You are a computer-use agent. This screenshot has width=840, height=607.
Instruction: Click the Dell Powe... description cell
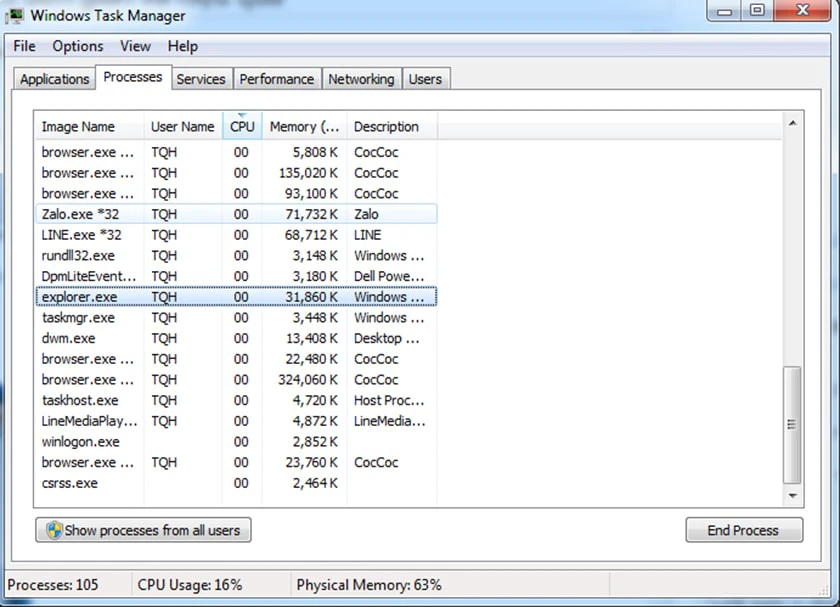389,276
